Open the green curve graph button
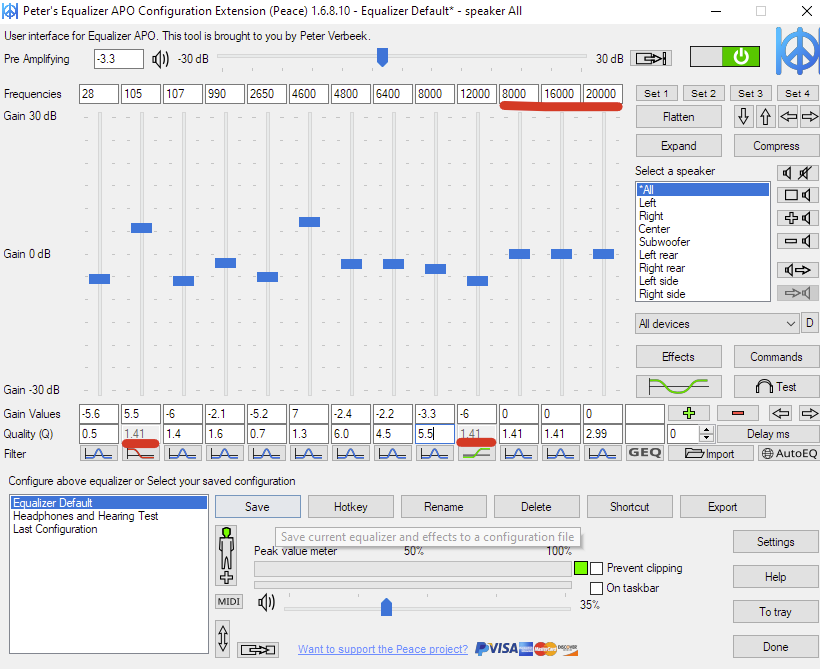820x669 pixels. point(678,387)
